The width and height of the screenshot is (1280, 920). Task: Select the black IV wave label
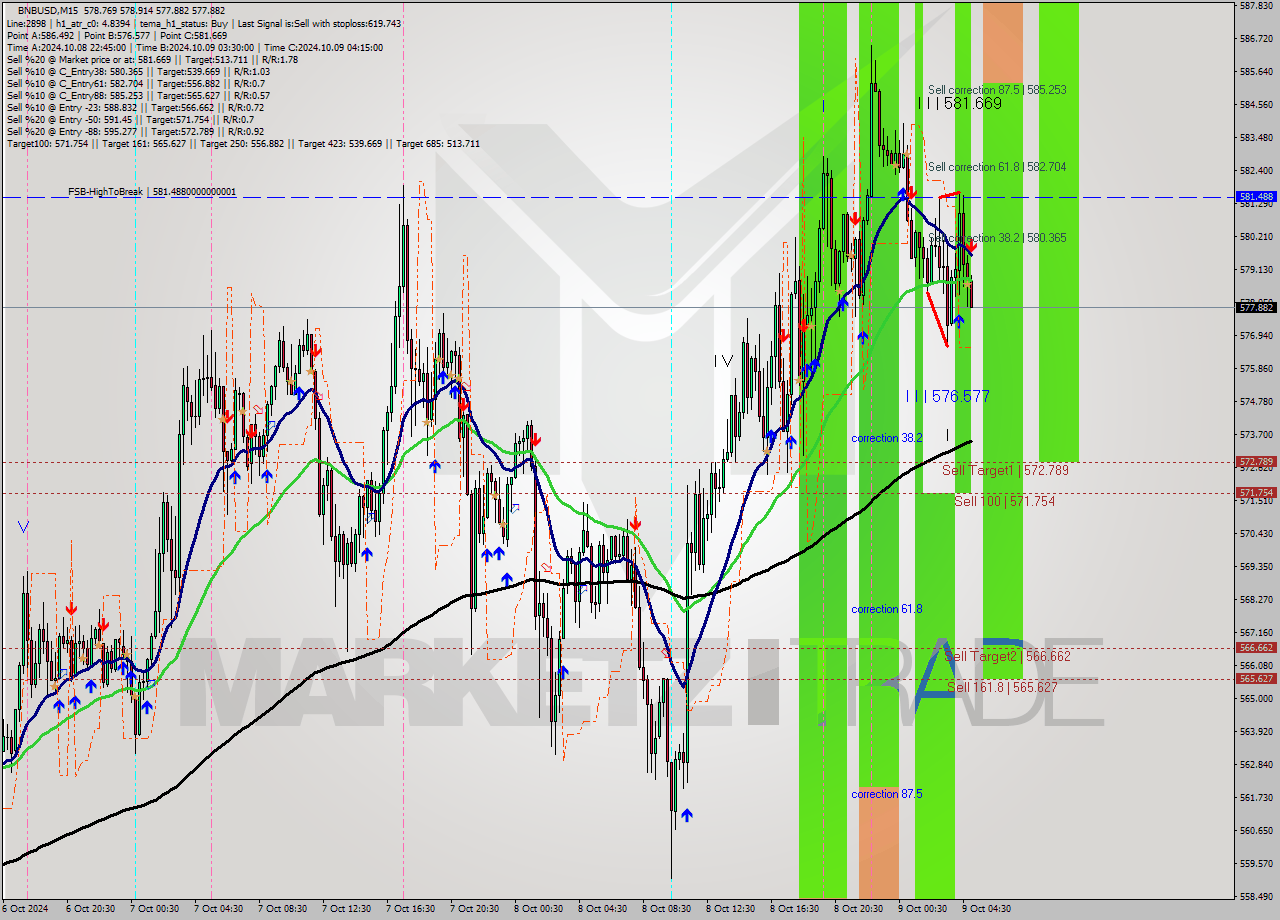[723, 360]
